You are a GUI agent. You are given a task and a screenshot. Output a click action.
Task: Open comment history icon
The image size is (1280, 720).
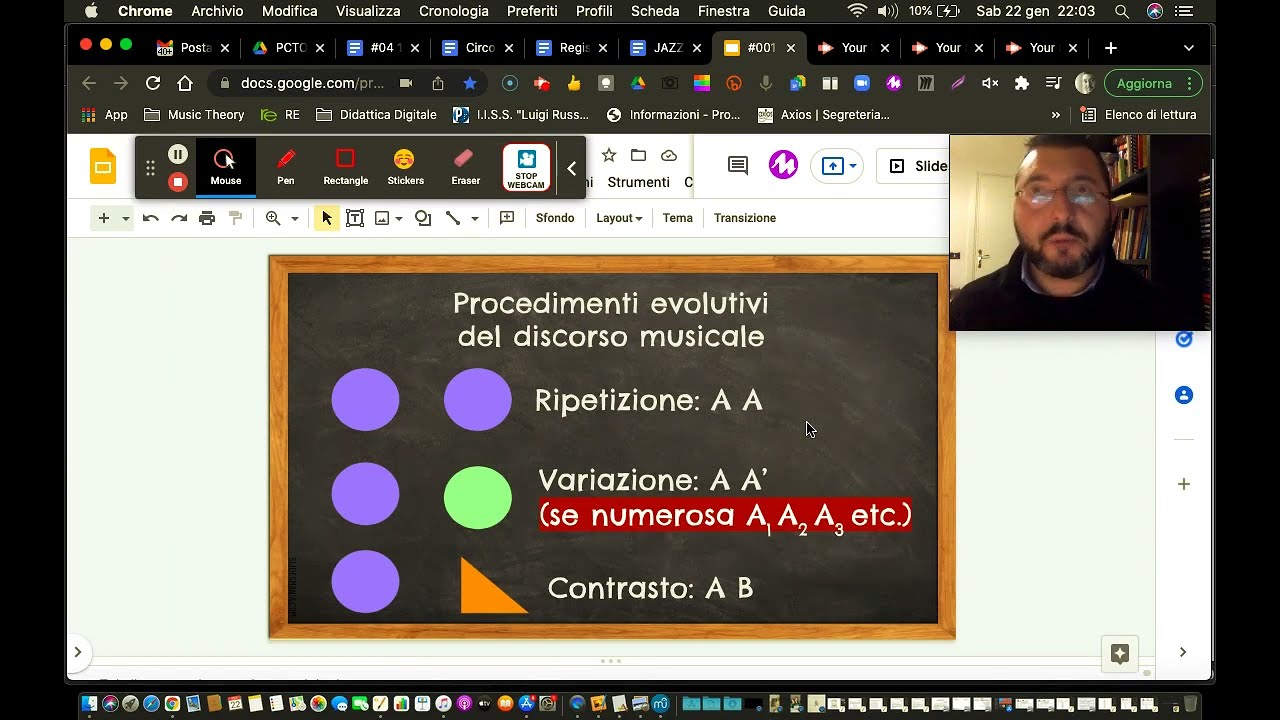(738, 166)
